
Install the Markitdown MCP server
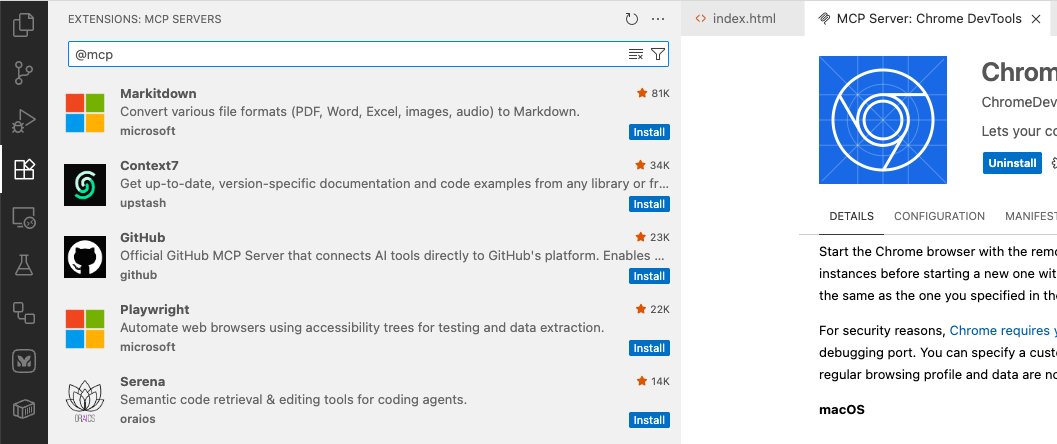pyautogui.click(x=649, y=132)
